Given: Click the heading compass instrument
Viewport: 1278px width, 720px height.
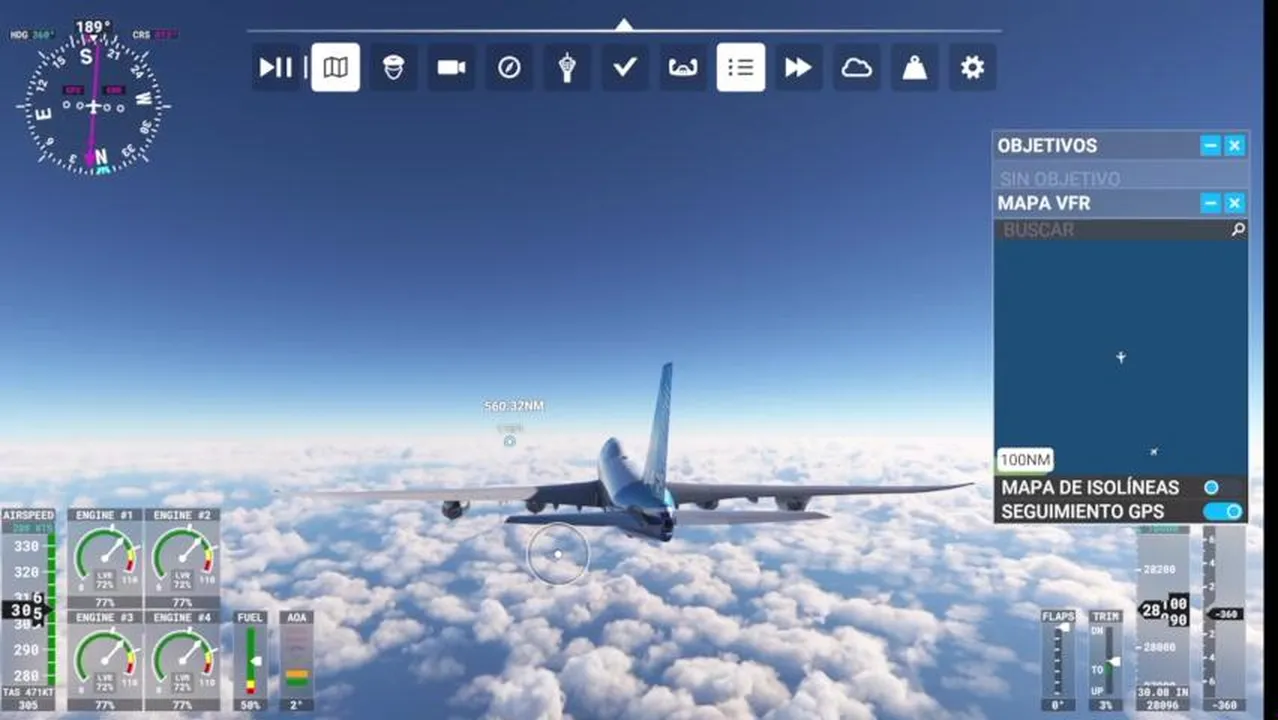Looking at the screenshot, I should click(x=93, y=105).
